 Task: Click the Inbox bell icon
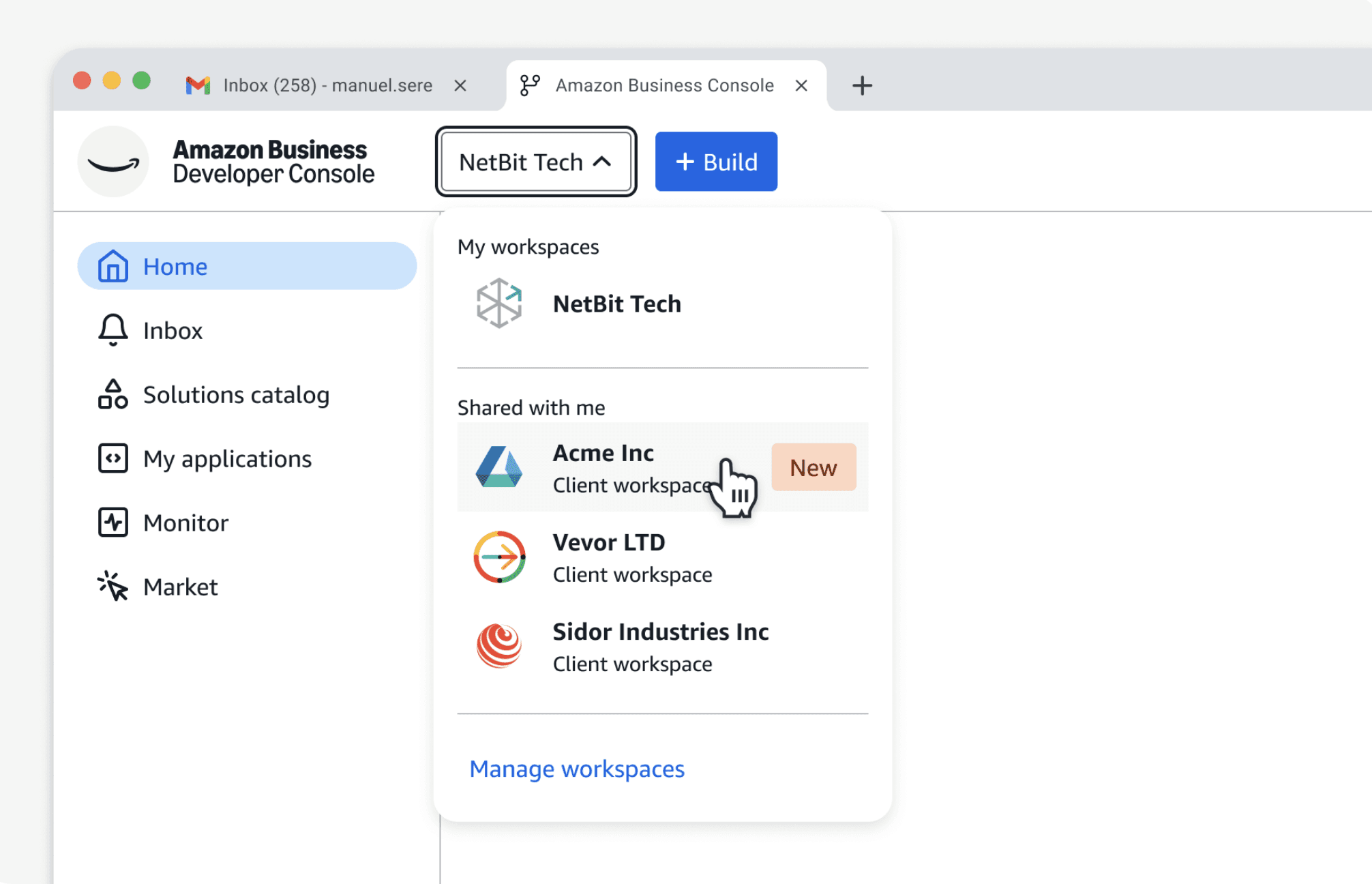(x=113, y=330)
